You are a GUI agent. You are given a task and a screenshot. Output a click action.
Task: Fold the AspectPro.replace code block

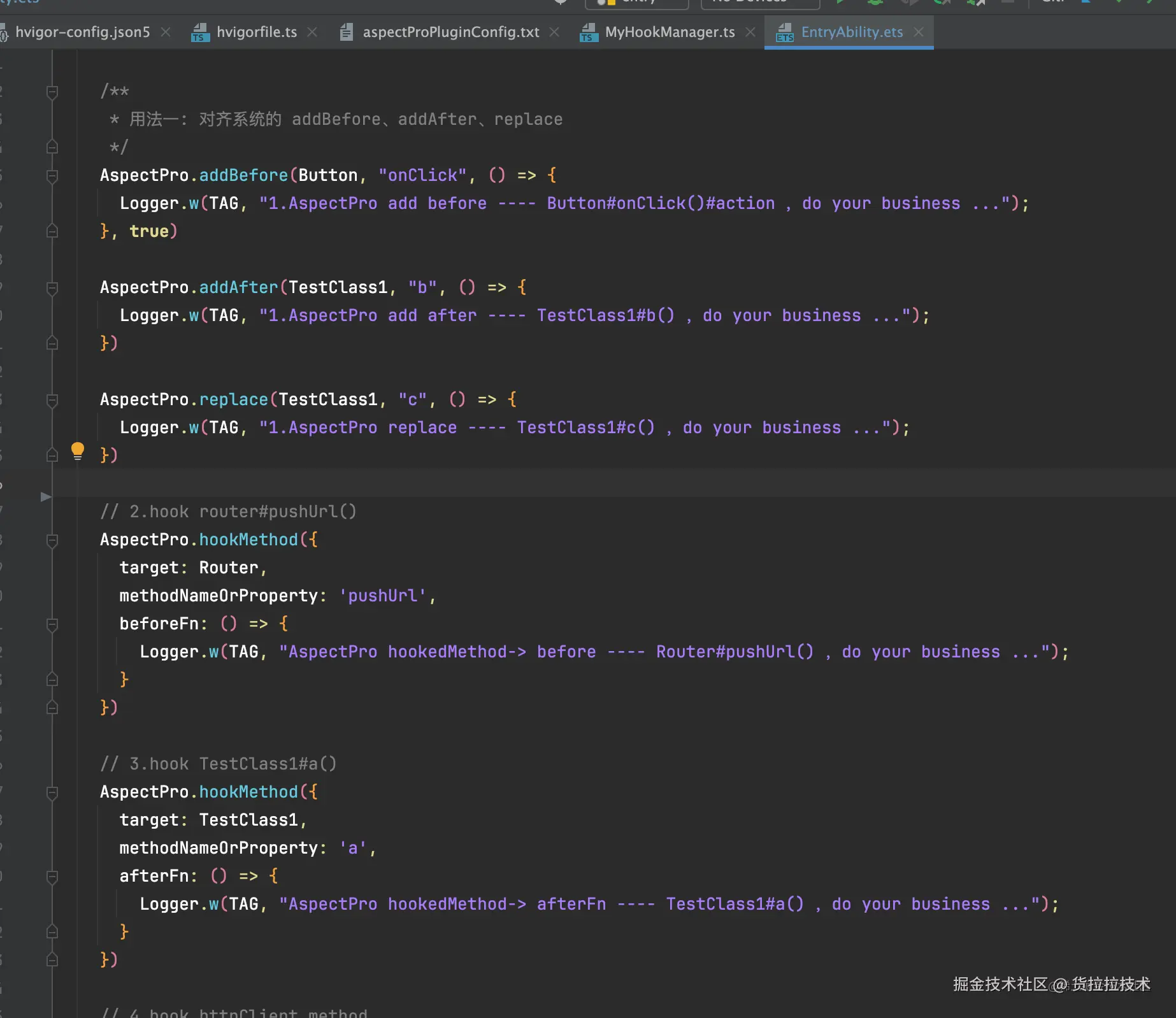coord(52,400)
